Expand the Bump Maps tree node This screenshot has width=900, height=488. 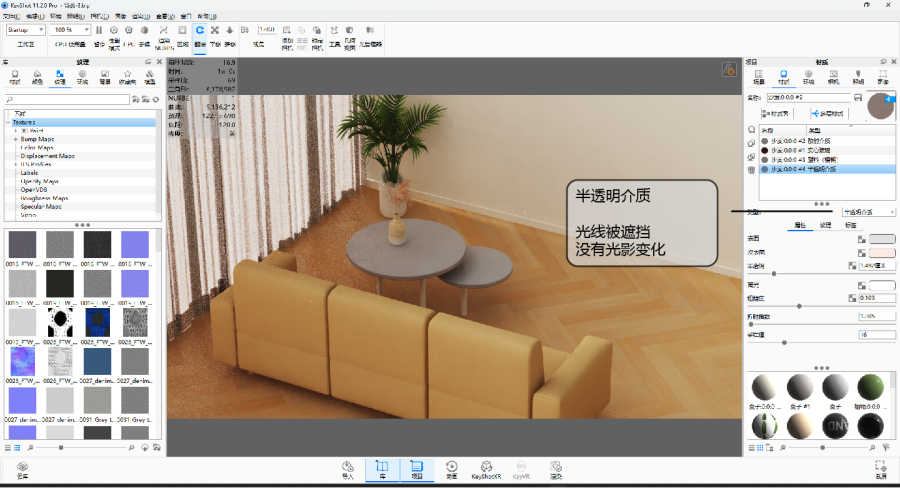17,139
